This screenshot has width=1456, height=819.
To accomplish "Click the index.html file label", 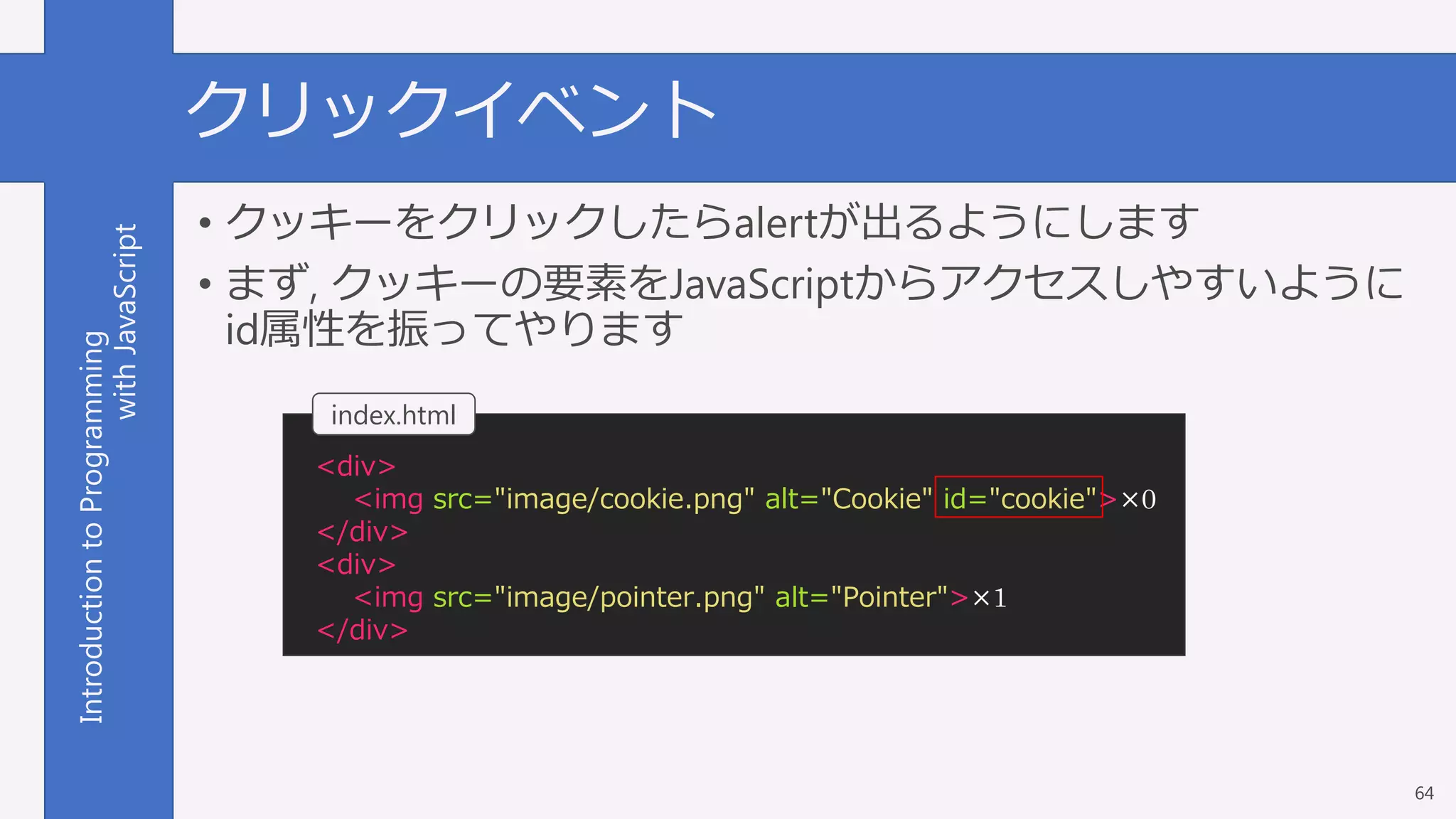I will point(394,414).
